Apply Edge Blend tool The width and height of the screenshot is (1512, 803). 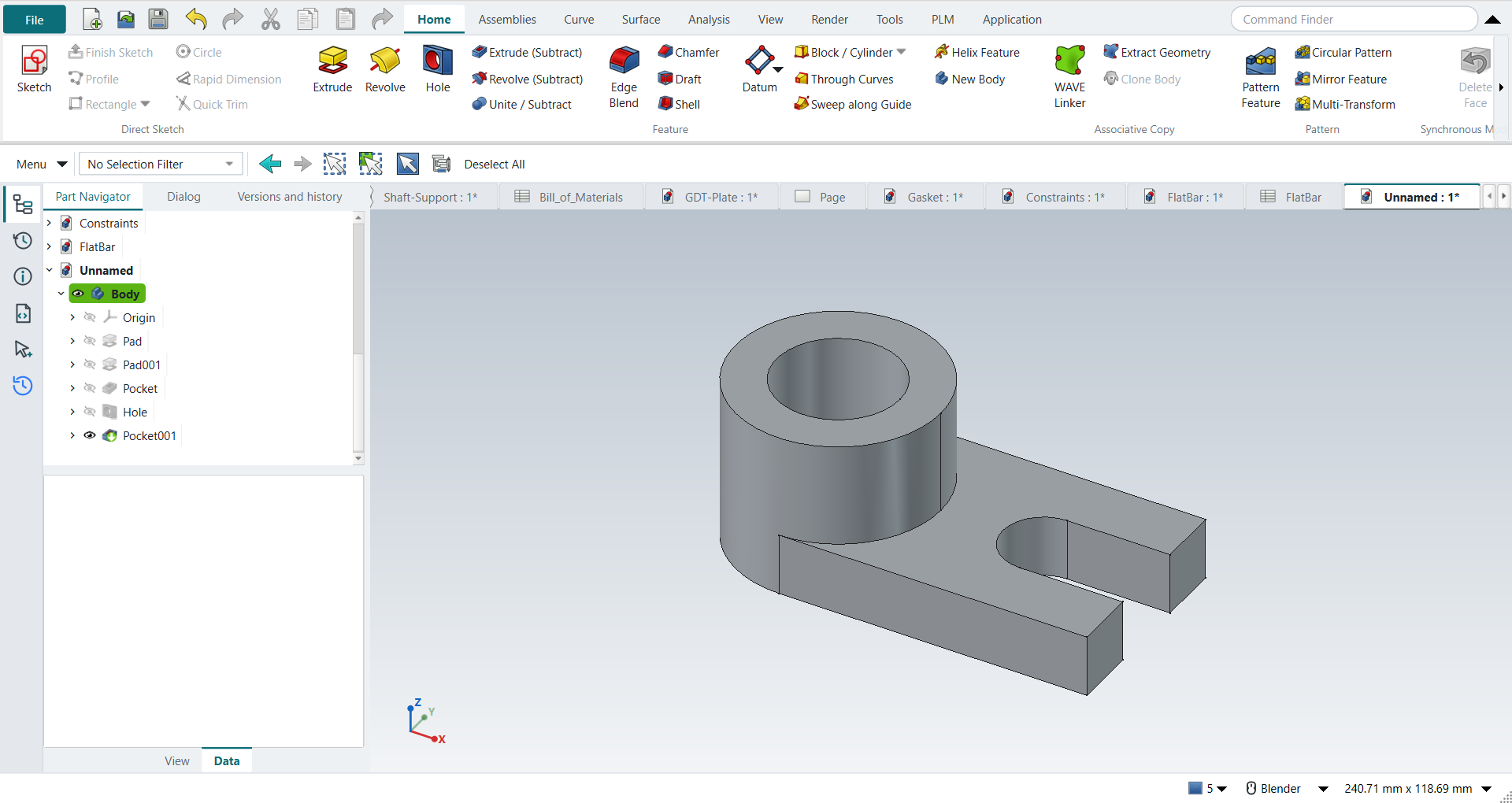624,77
